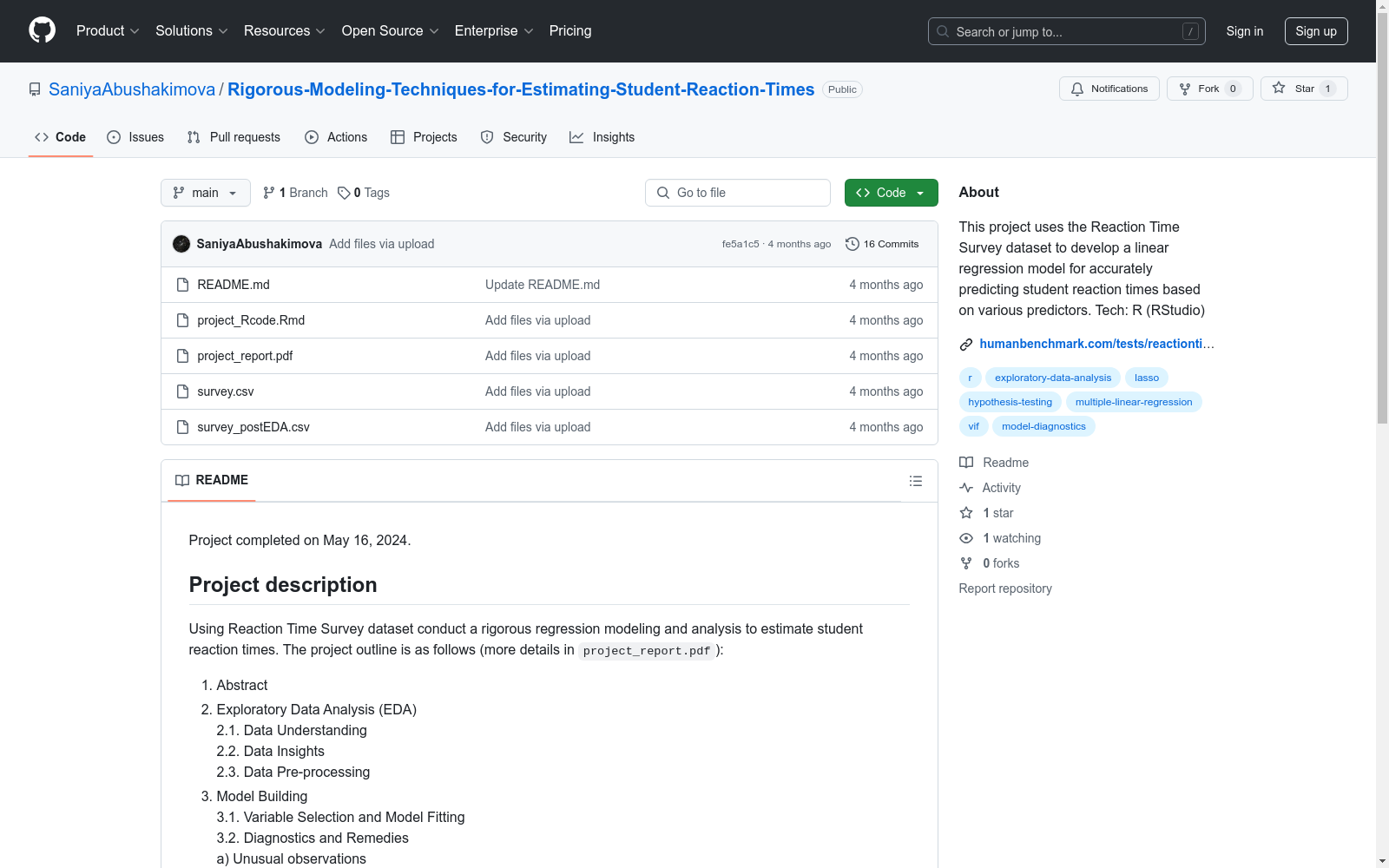Click the link icon beside the humanbenchmark URL
Screen dimensions: 1389x868
[966, 345]
